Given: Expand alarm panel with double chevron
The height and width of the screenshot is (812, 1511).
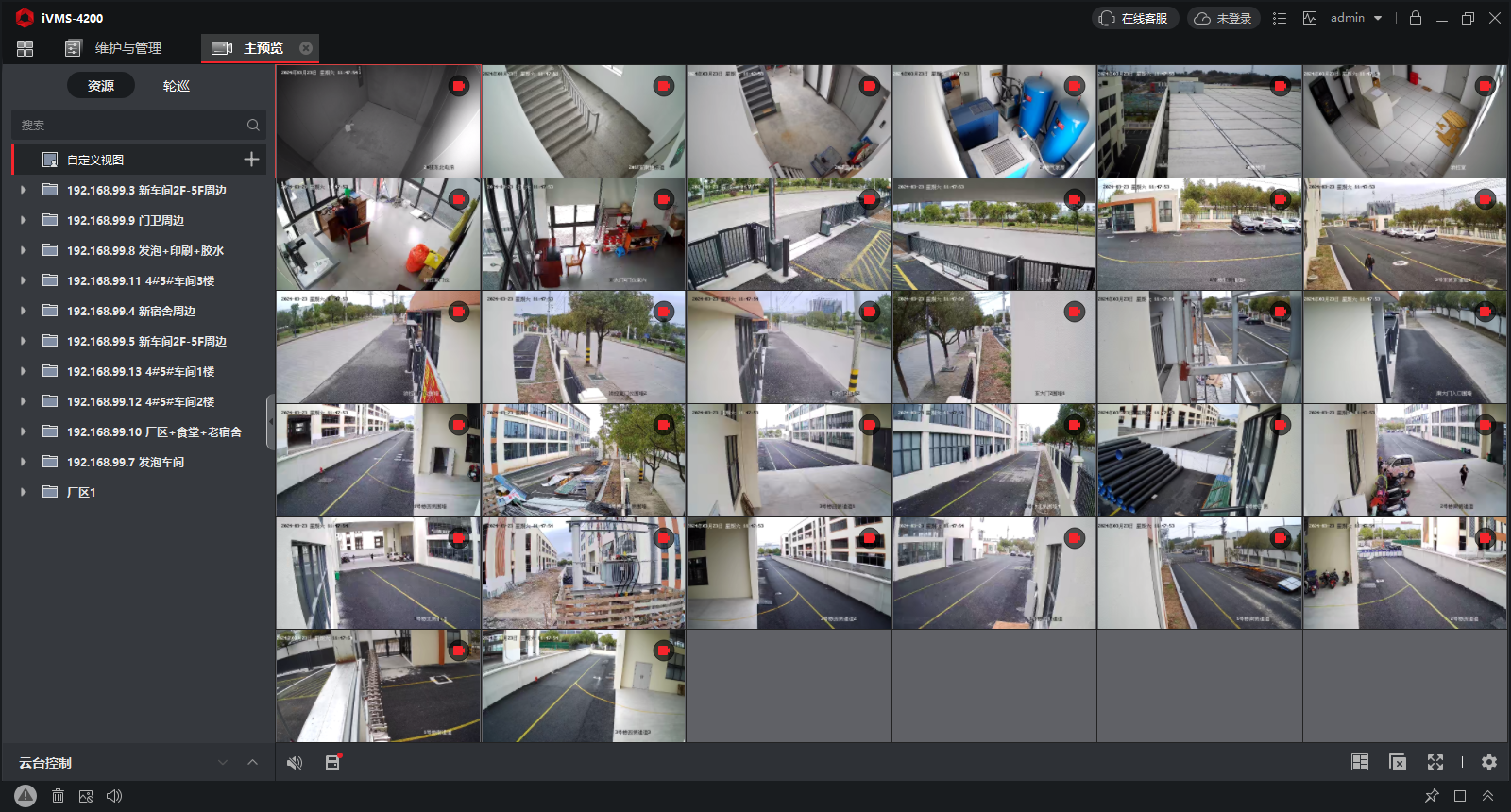Looking at the screenshot, I should [1487, 796].
